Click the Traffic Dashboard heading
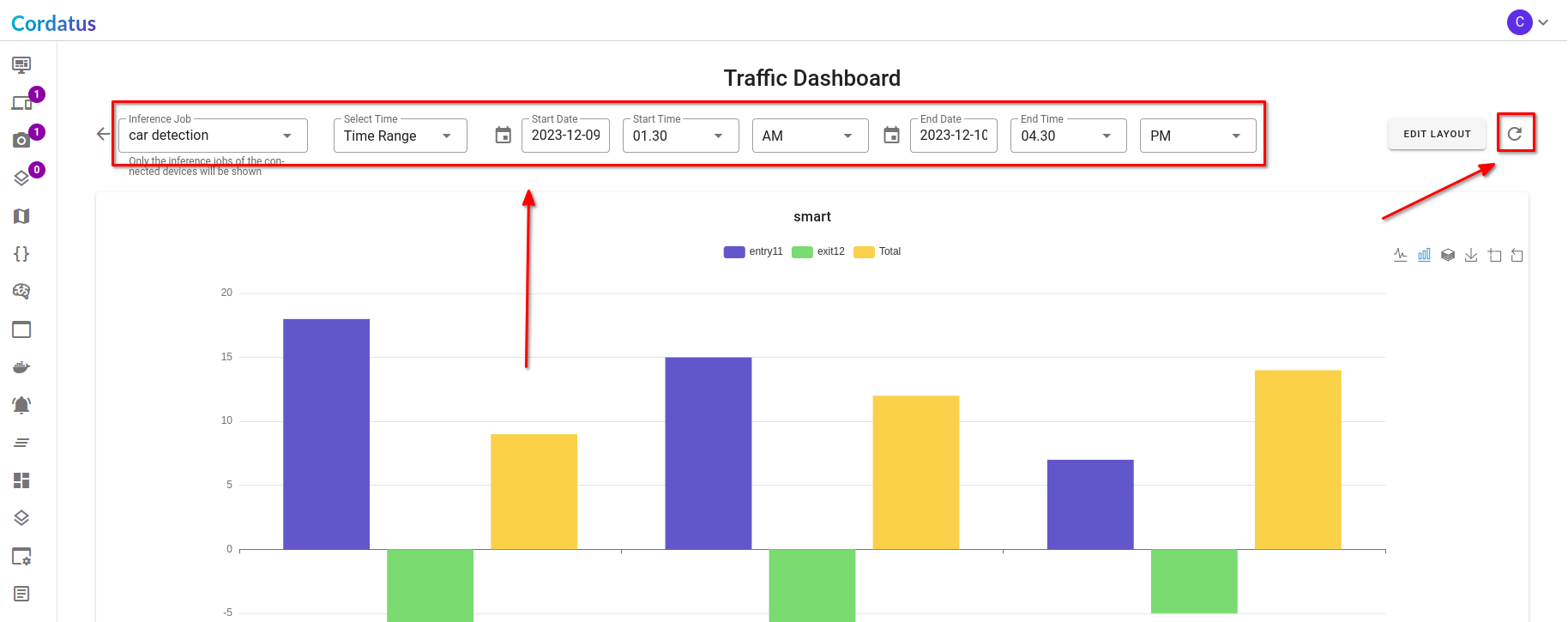The image size is (1568, 622). 812,78
